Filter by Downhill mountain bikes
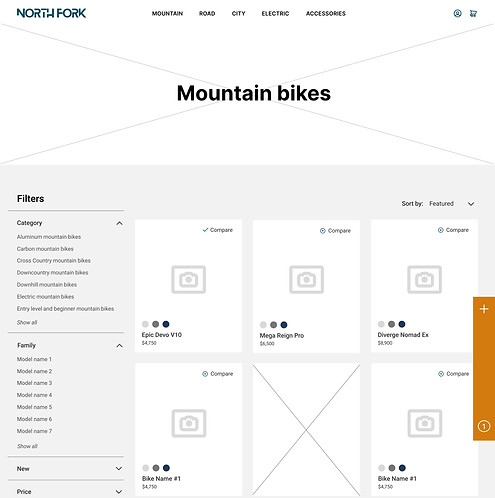 click(x=47, y=284)
